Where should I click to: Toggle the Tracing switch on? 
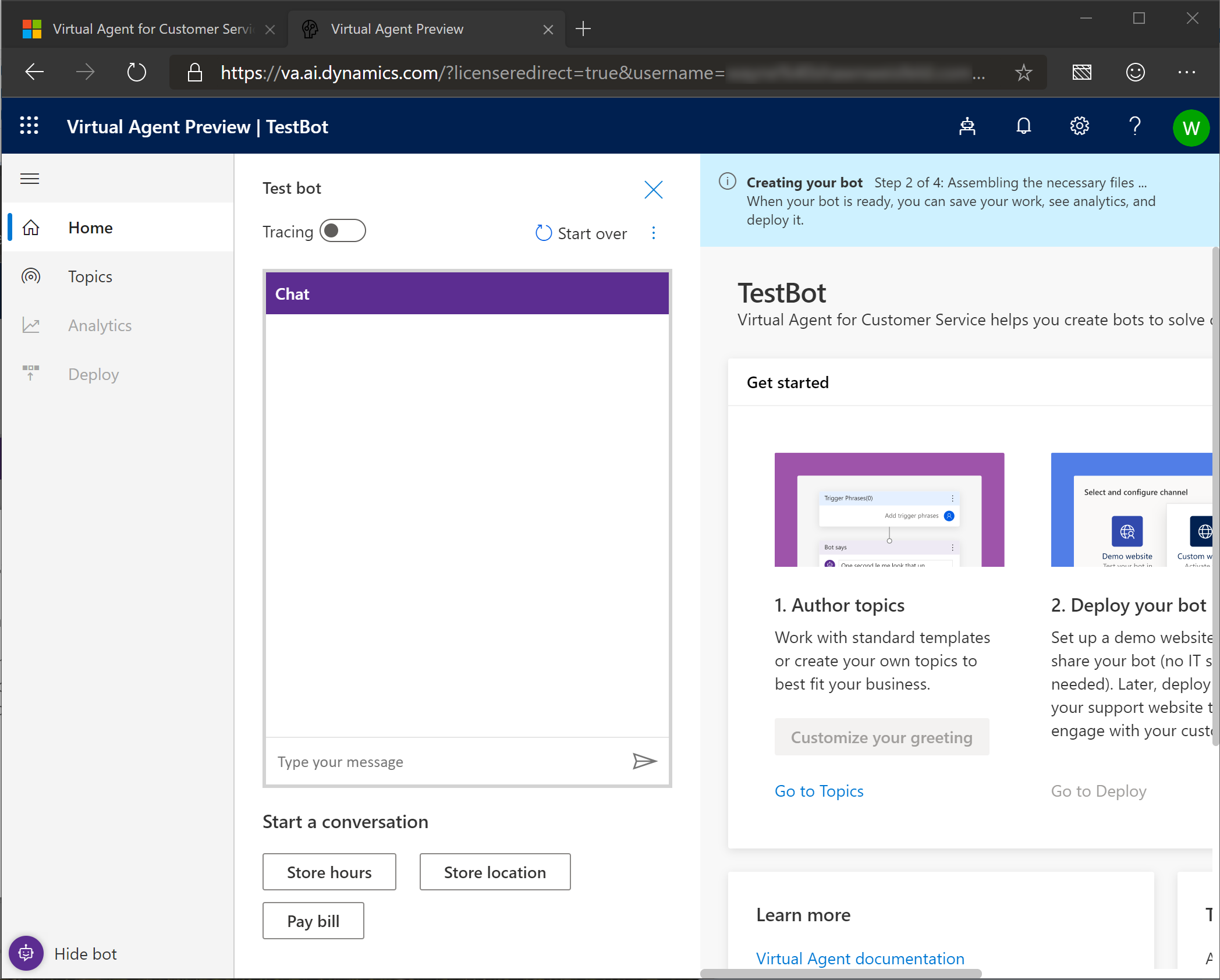[342, 231]
